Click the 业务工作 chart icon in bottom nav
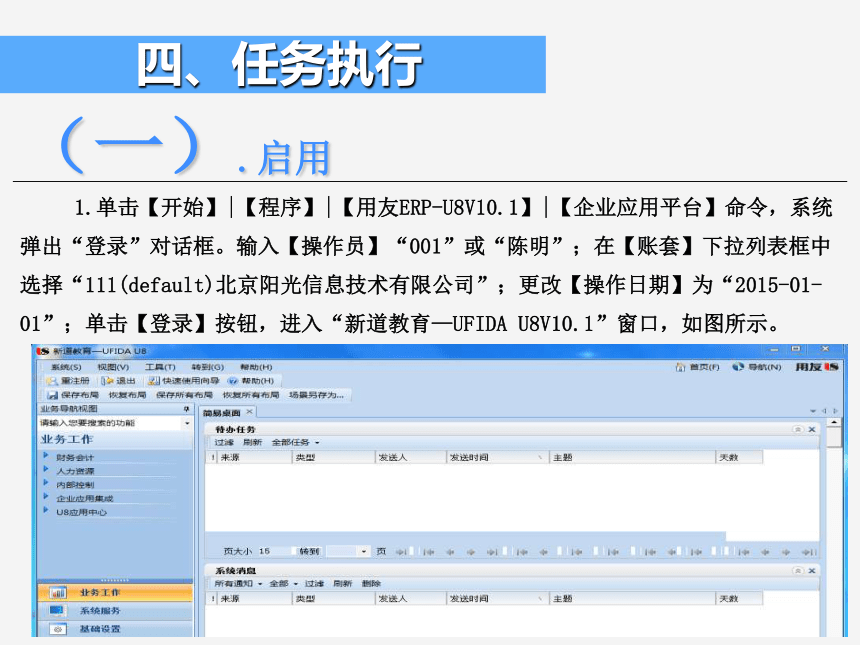This screenshot has height=645, width=860. tap(58, 593)
